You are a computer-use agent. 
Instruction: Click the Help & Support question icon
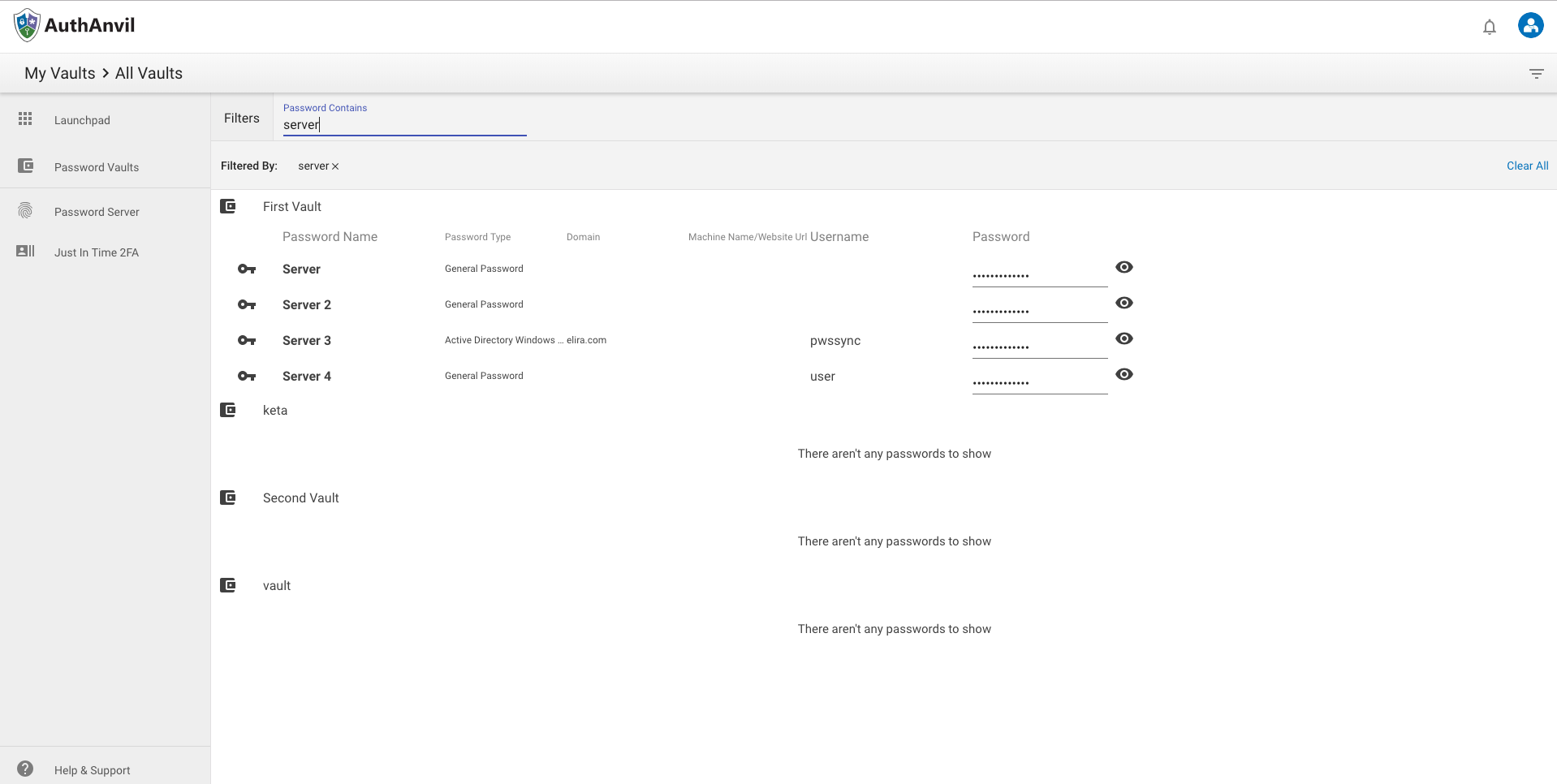[25, 769]
